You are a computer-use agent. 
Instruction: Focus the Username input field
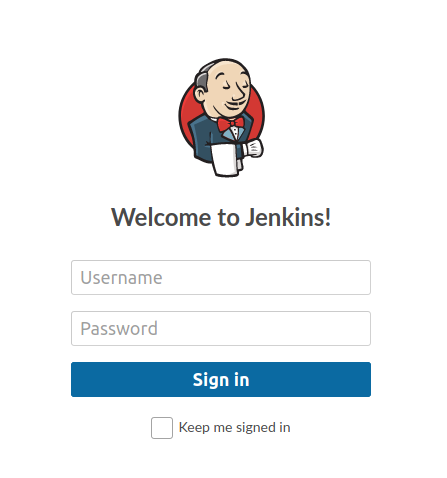click(x=221, y=277)
